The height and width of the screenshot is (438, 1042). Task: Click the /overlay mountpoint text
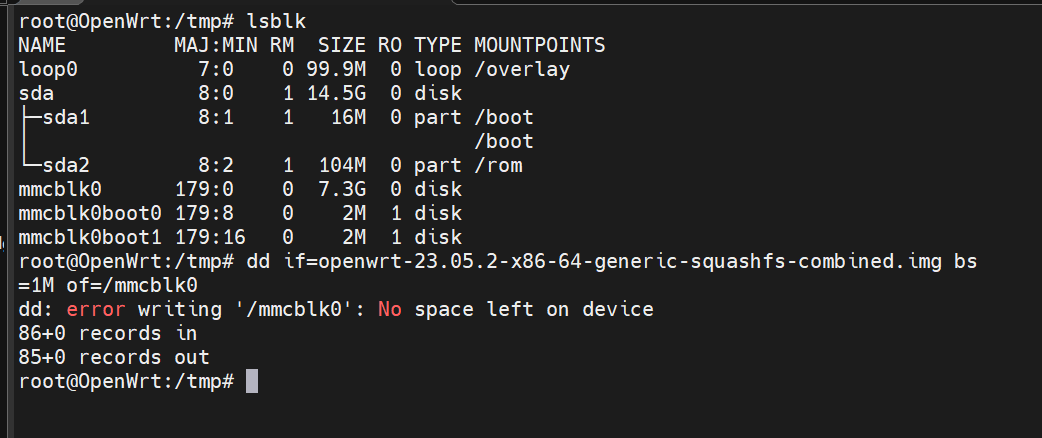(x=522, y=69)
